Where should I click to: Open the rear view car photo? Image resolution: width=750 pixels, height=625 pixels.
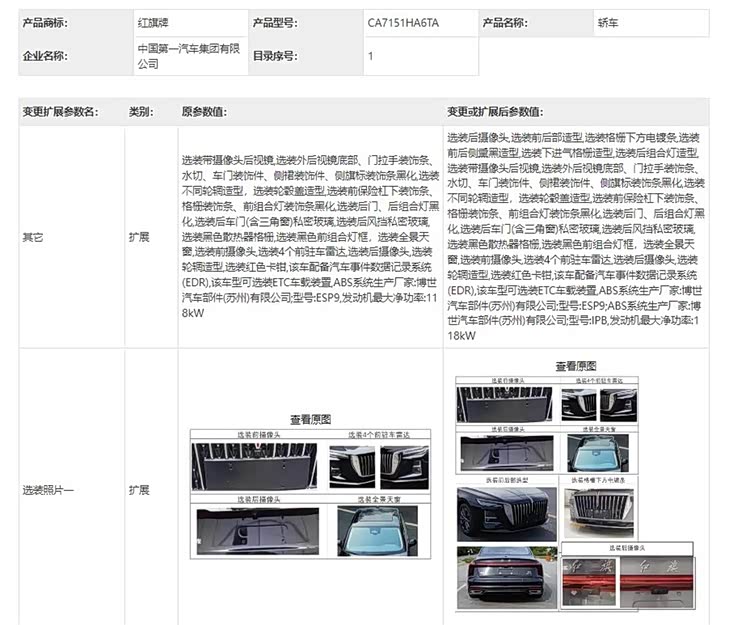click(x=505, y=579)
